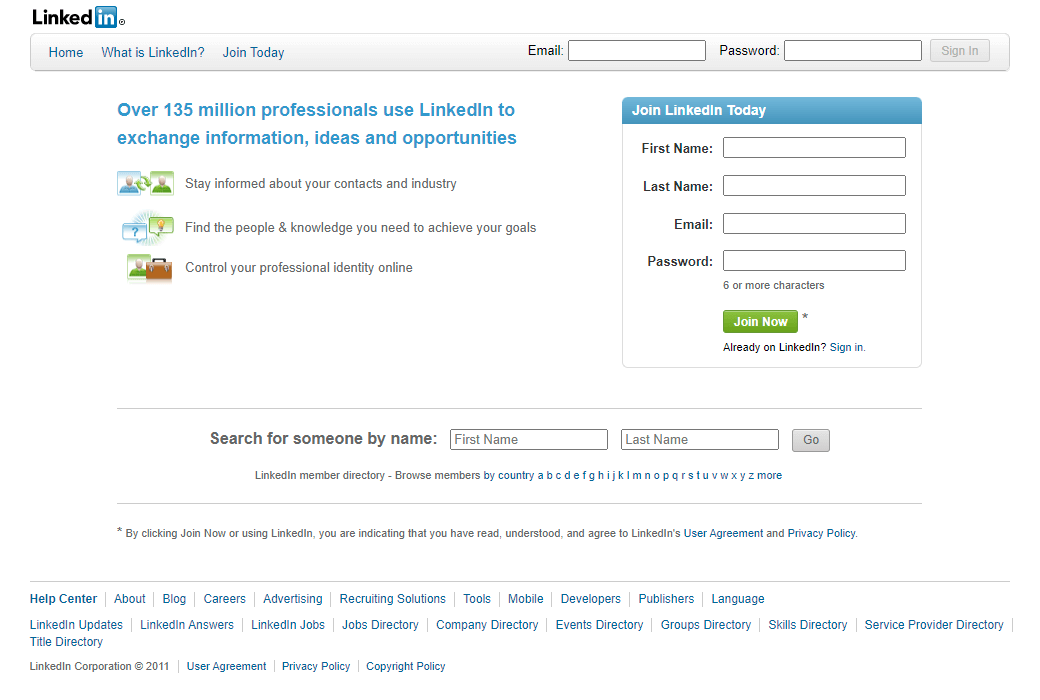This screenshot has width=1040, height=700.
Task: Browse member directory letter m
Action: pos(637,475)
